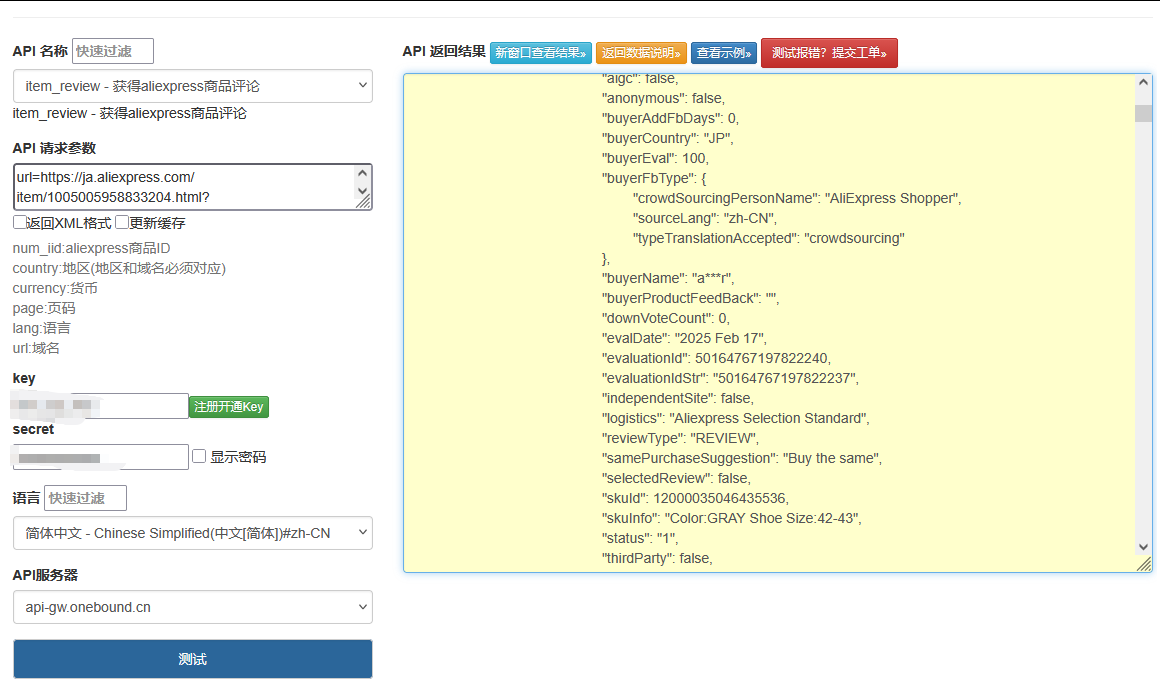
Task: Click the "sourceLang": "zh-CN" line
Action: [705, 218]
